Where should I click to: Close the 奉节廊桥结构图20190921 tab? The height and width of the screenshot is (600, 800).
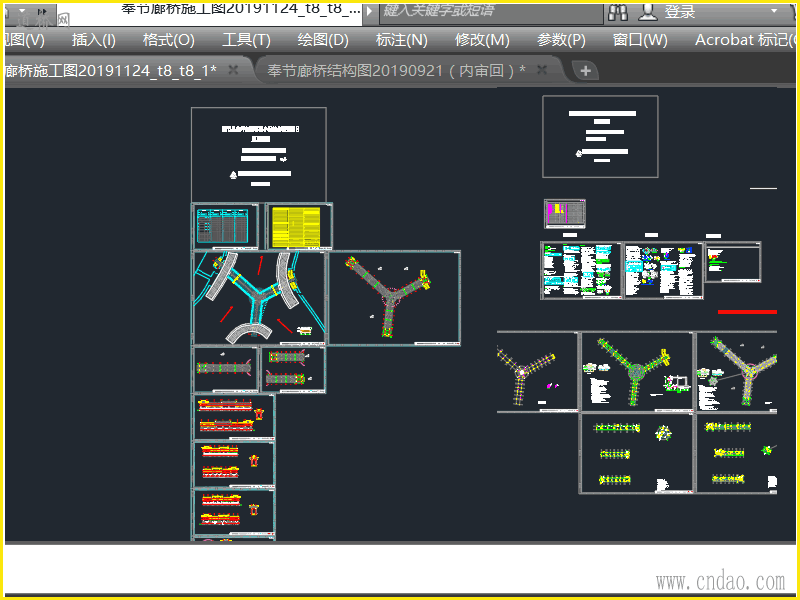542,70
